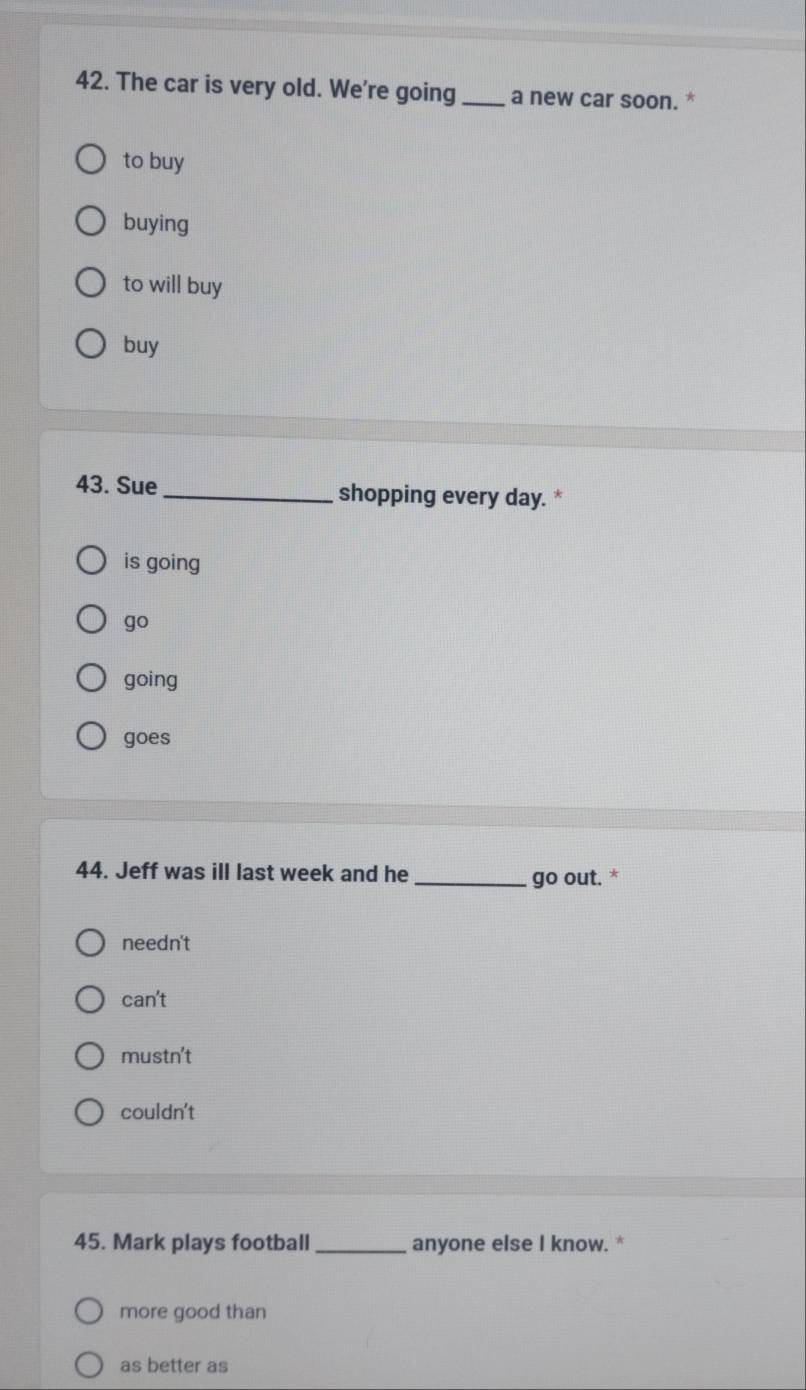
Task: Select the 'can't' option for Jeff question
Action: (x=91, y=1000)
